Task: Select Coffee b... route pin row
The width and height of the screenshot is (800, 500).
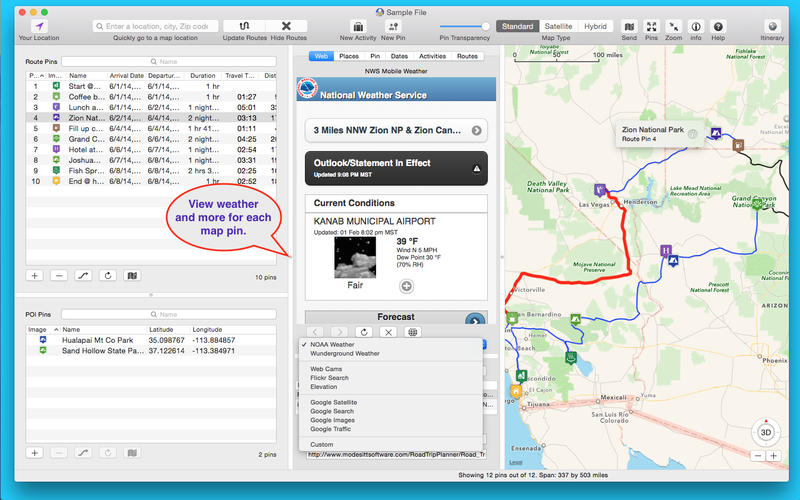Action: (151, 97)
